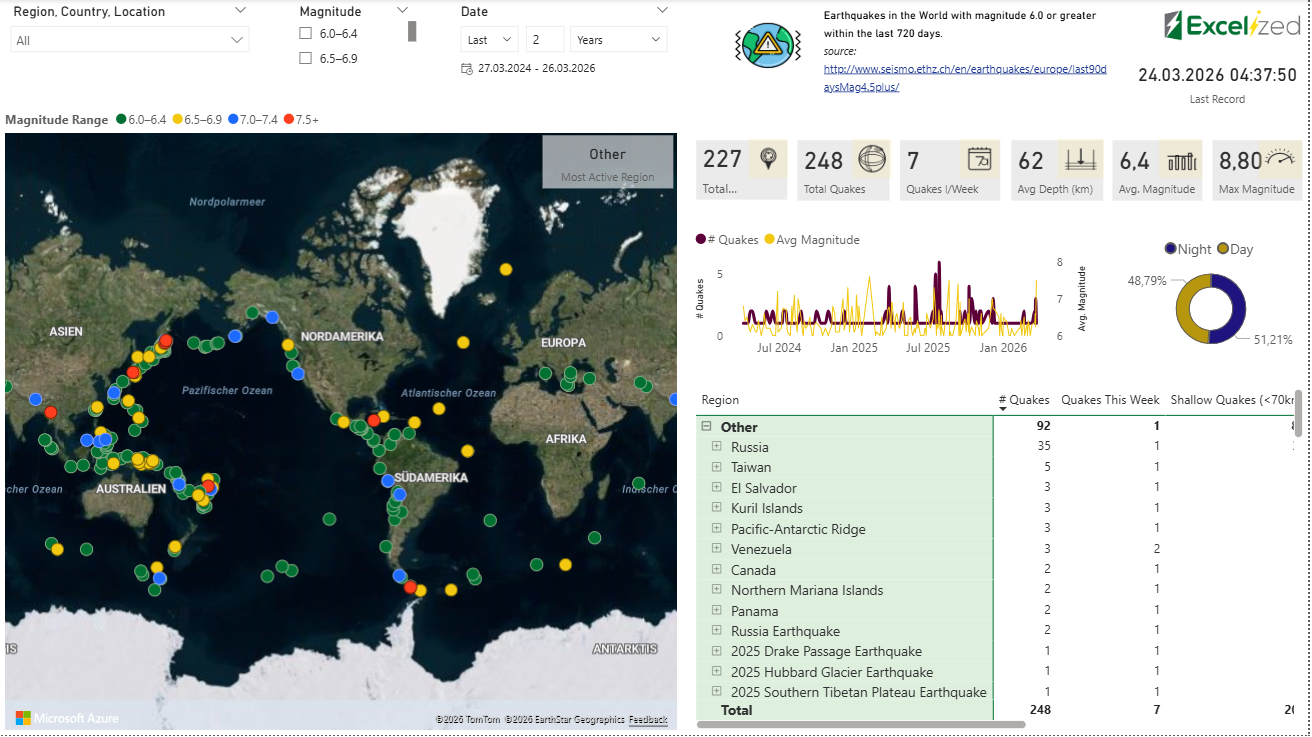
Task: Expand the 2025 Southern Tibetan Plateau Earthquake row
Action: pos(716,691)
